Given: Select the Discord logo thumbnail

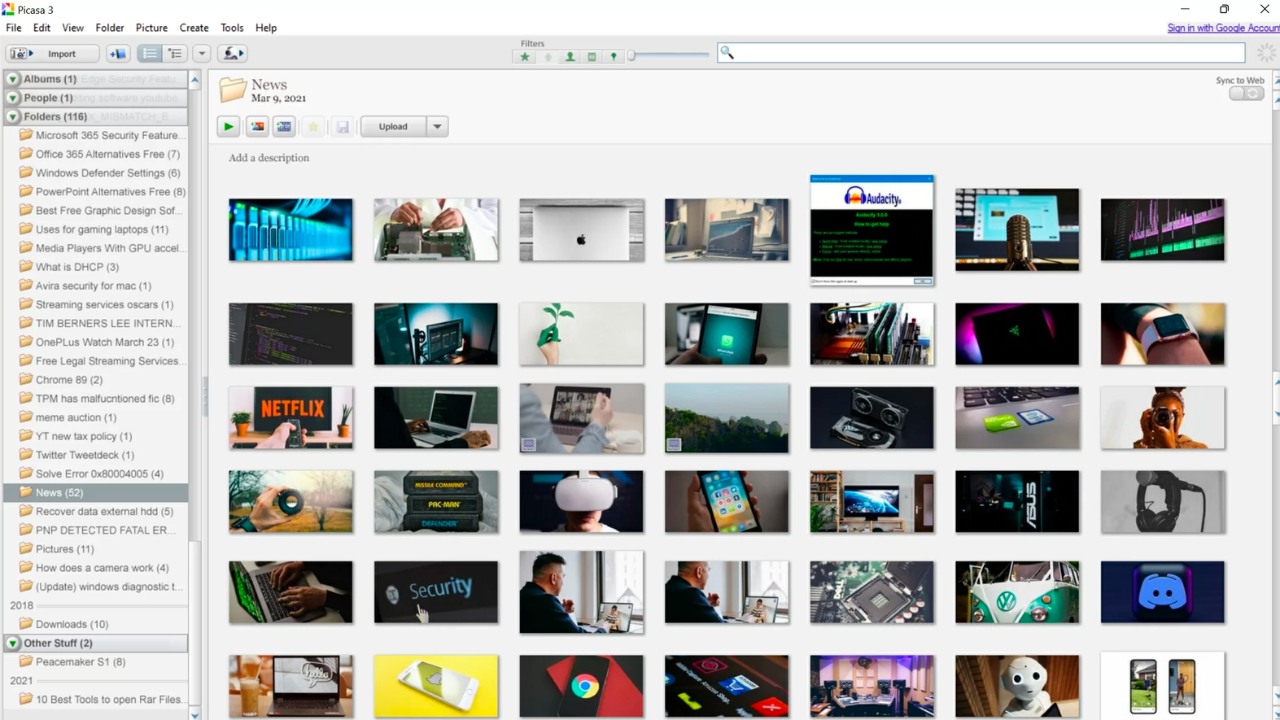Looking at the screenshot, I should pyautogui.click(x=1163, y=592).
